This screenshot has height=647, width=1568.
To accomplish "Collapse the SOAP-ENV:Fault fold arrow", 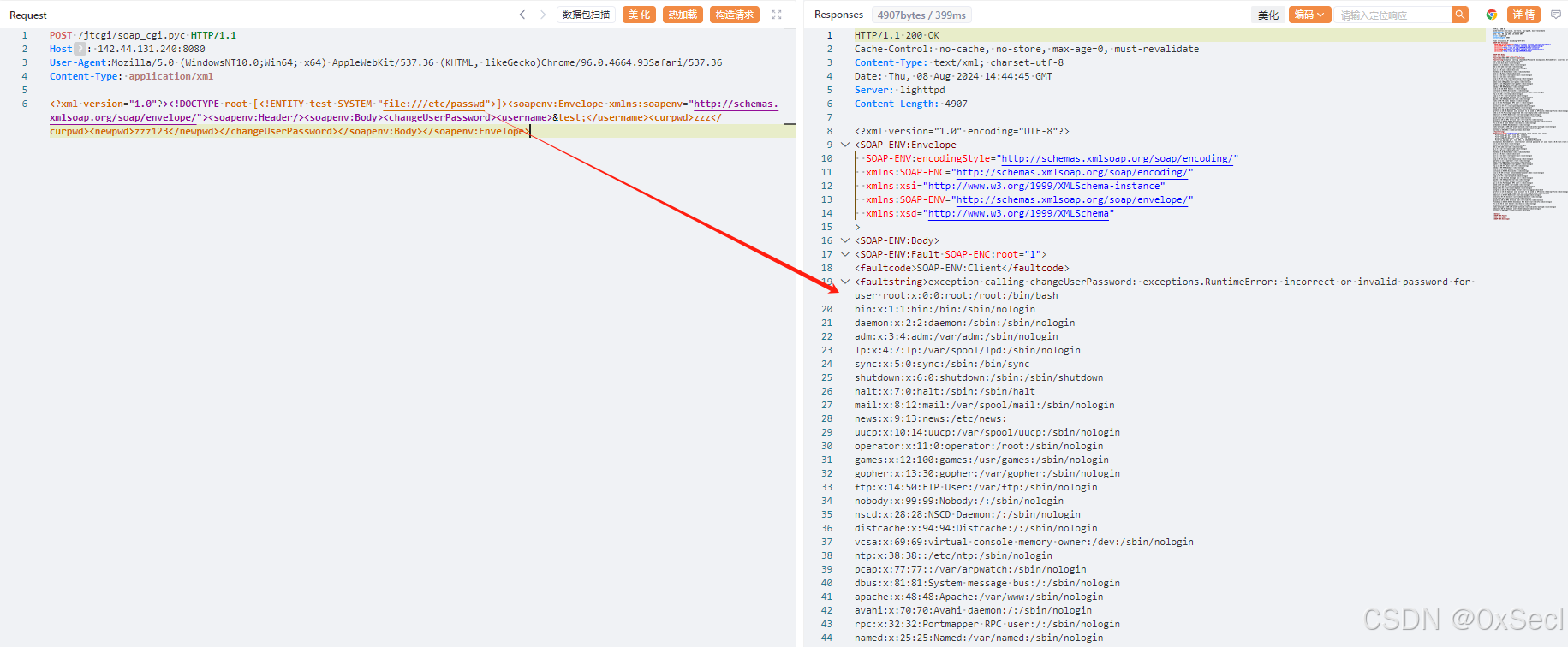I will [x=845, y=254].
